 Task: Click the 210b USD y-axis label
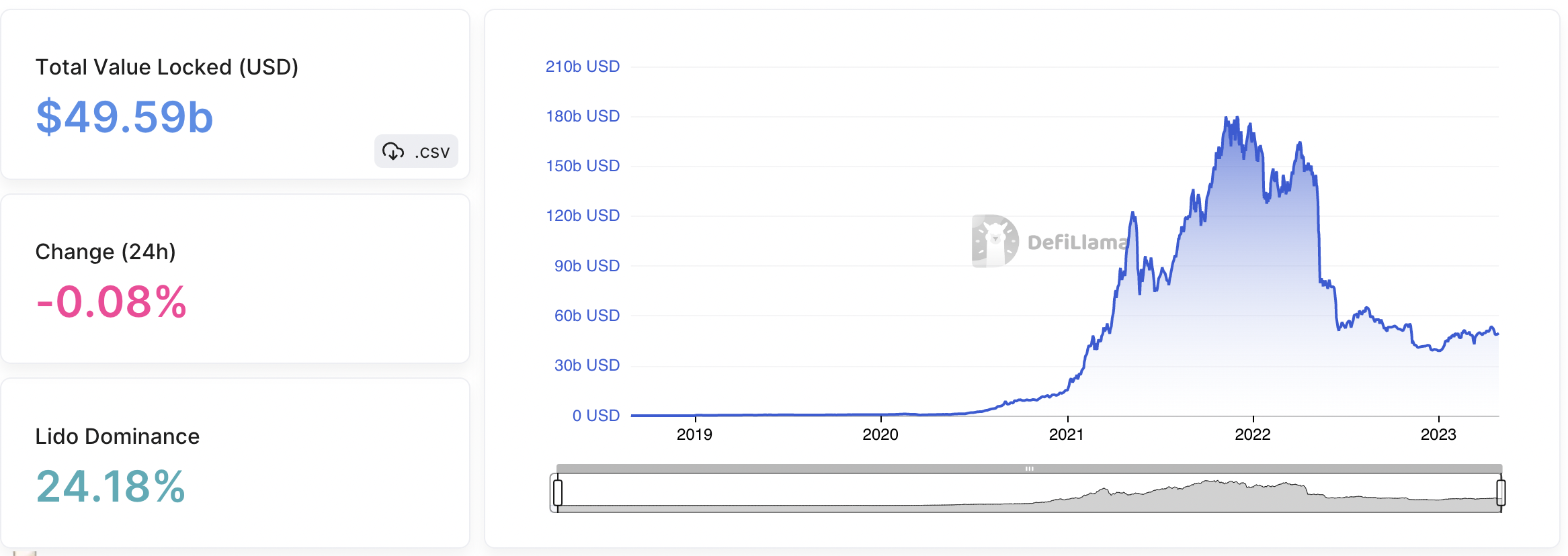pos(582,66)
